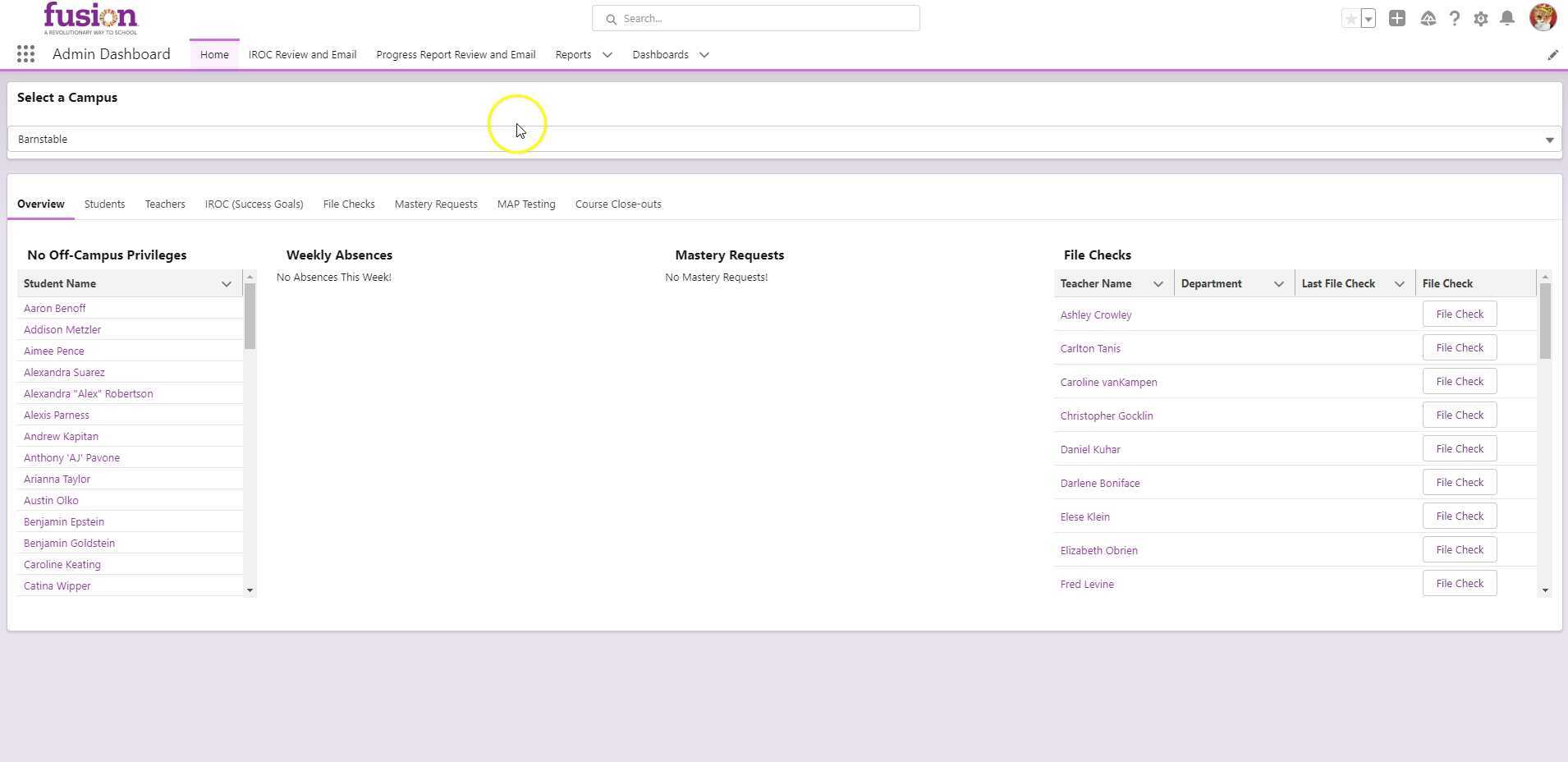Open Department column header menu
The height and width of the screenshot is (762, 1568).
coord(1278,284)
